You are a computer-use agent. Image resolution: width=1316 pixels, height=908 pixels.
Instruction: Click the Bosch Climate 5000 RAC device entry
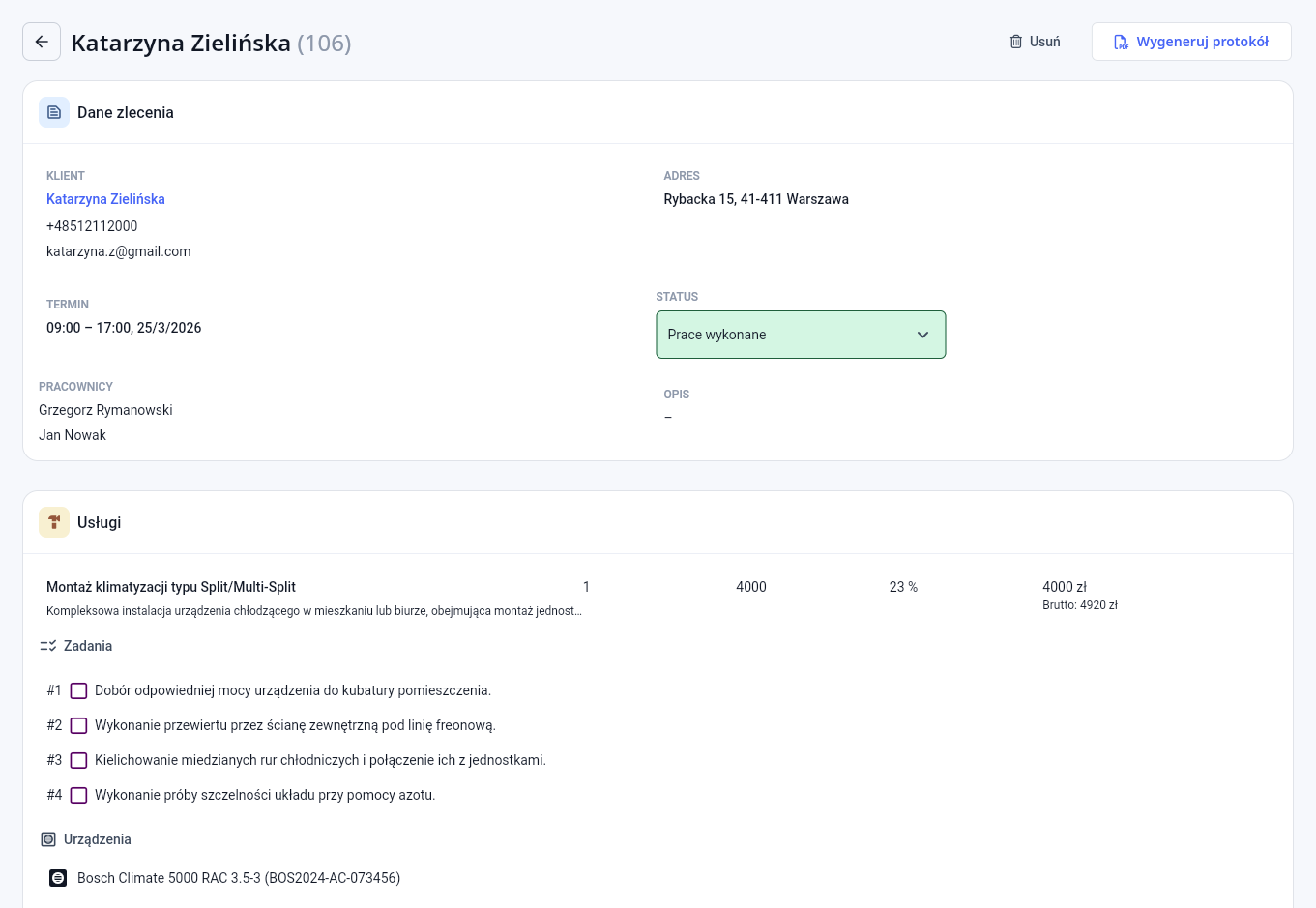(x=238, y=878)
